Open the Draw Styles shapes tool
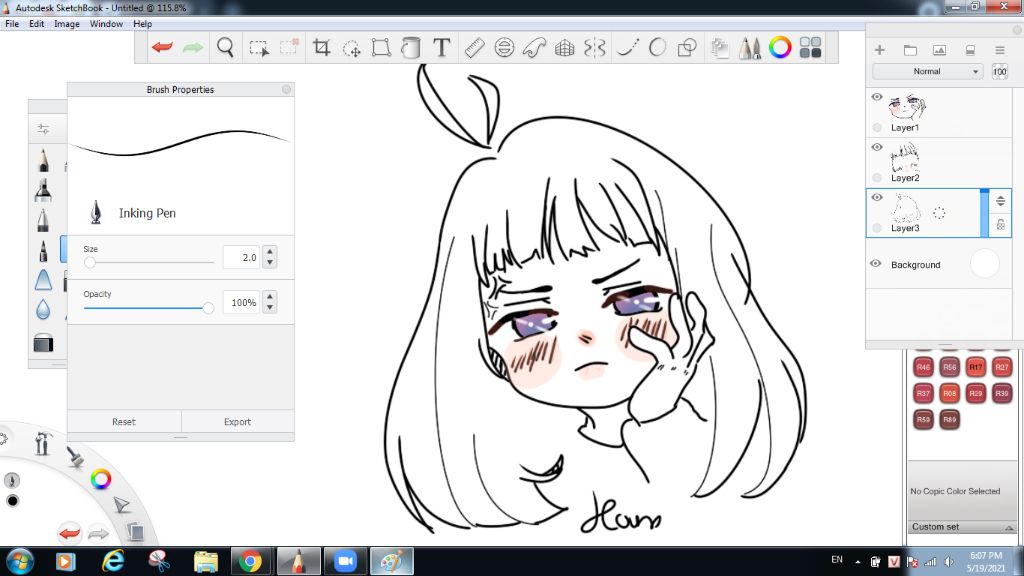Screen dimensions: 1024x576 point(687,47)
